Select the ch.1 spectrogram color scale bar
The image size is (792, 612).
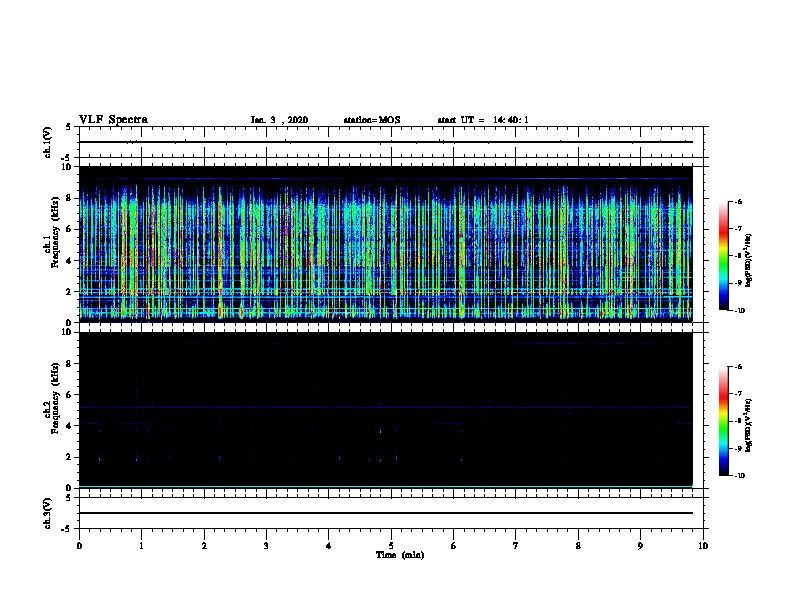[723, 256]
